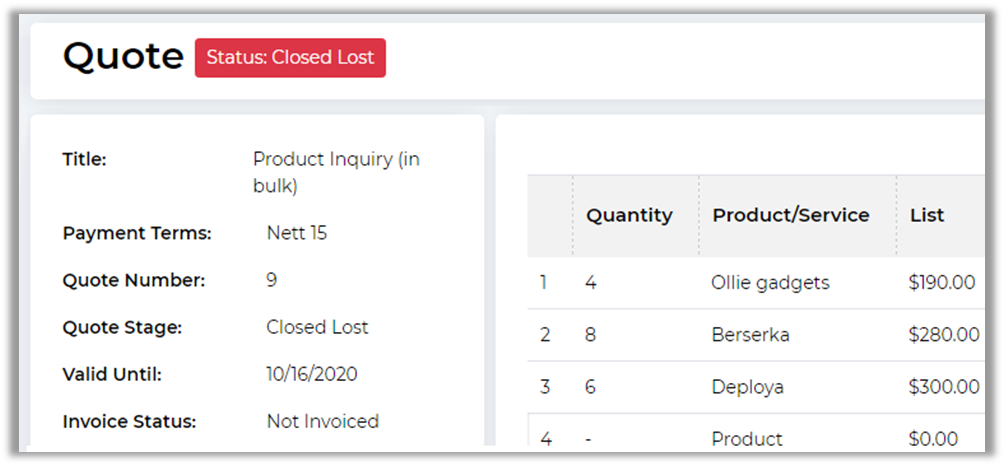This screenshot has width=1005, height=466.
Task: Click the Deploya product name
Action: (747, 387)
